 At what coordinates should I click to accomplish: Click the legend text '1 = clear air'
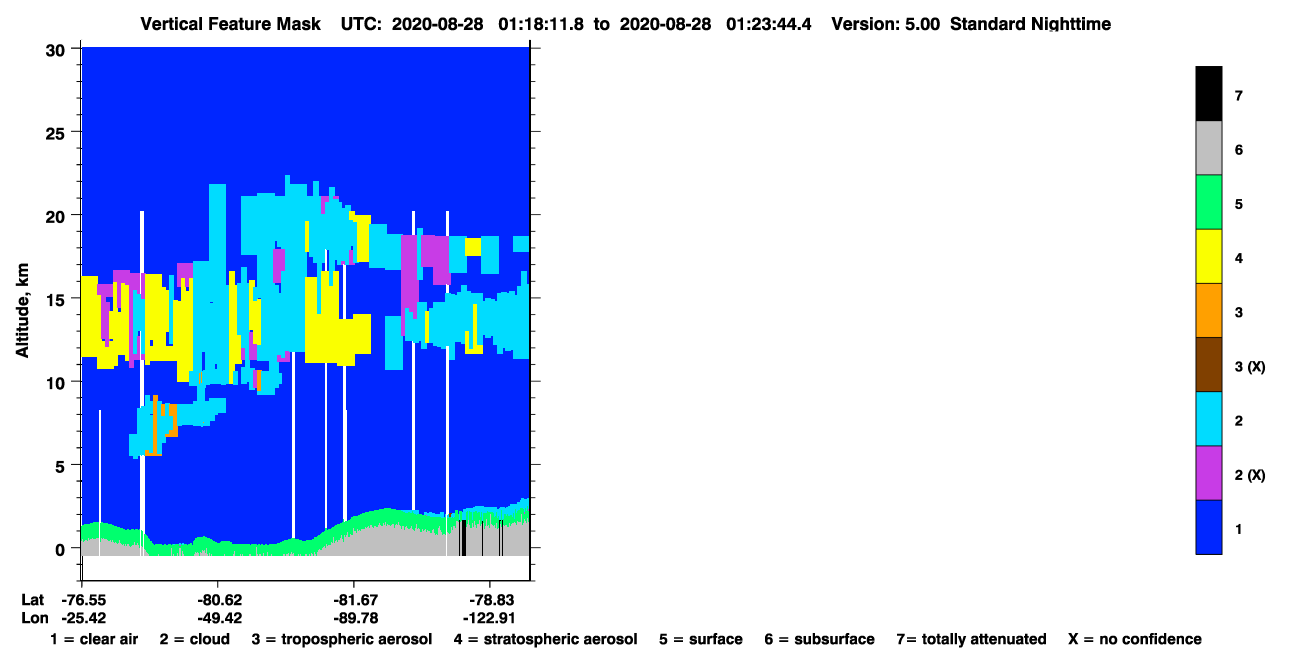(94, 639)
